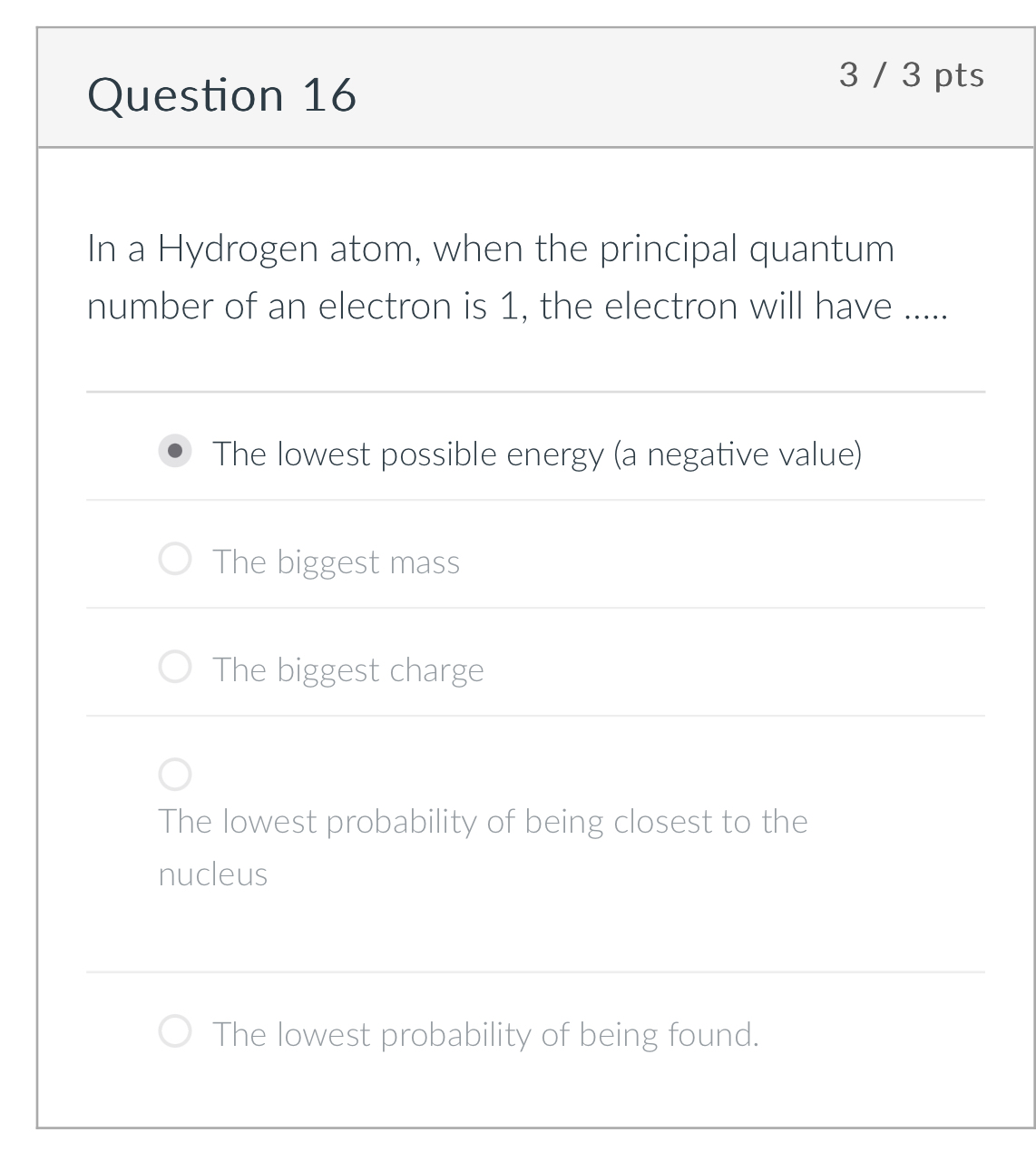Click text 'The lowest possible energy (a negative value)'
Image resolution: width=1036 pixels, height=1152 pixels.
point(539,454)
